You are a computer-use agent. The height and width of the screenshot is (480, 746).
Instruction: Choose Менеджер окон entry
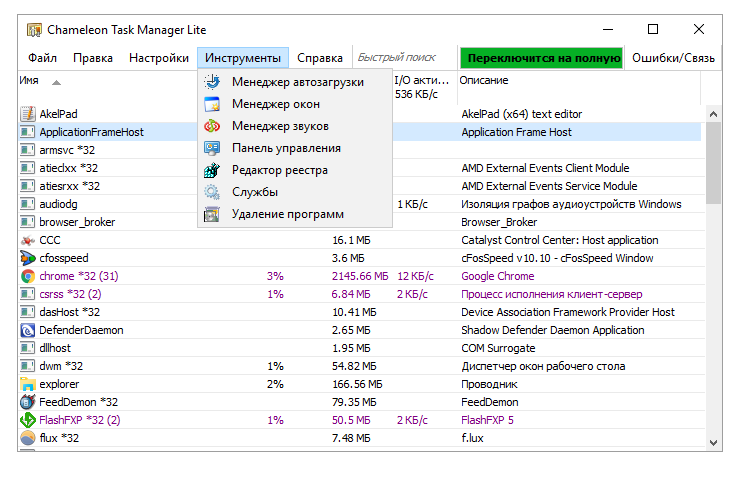(x=295, y=104)
